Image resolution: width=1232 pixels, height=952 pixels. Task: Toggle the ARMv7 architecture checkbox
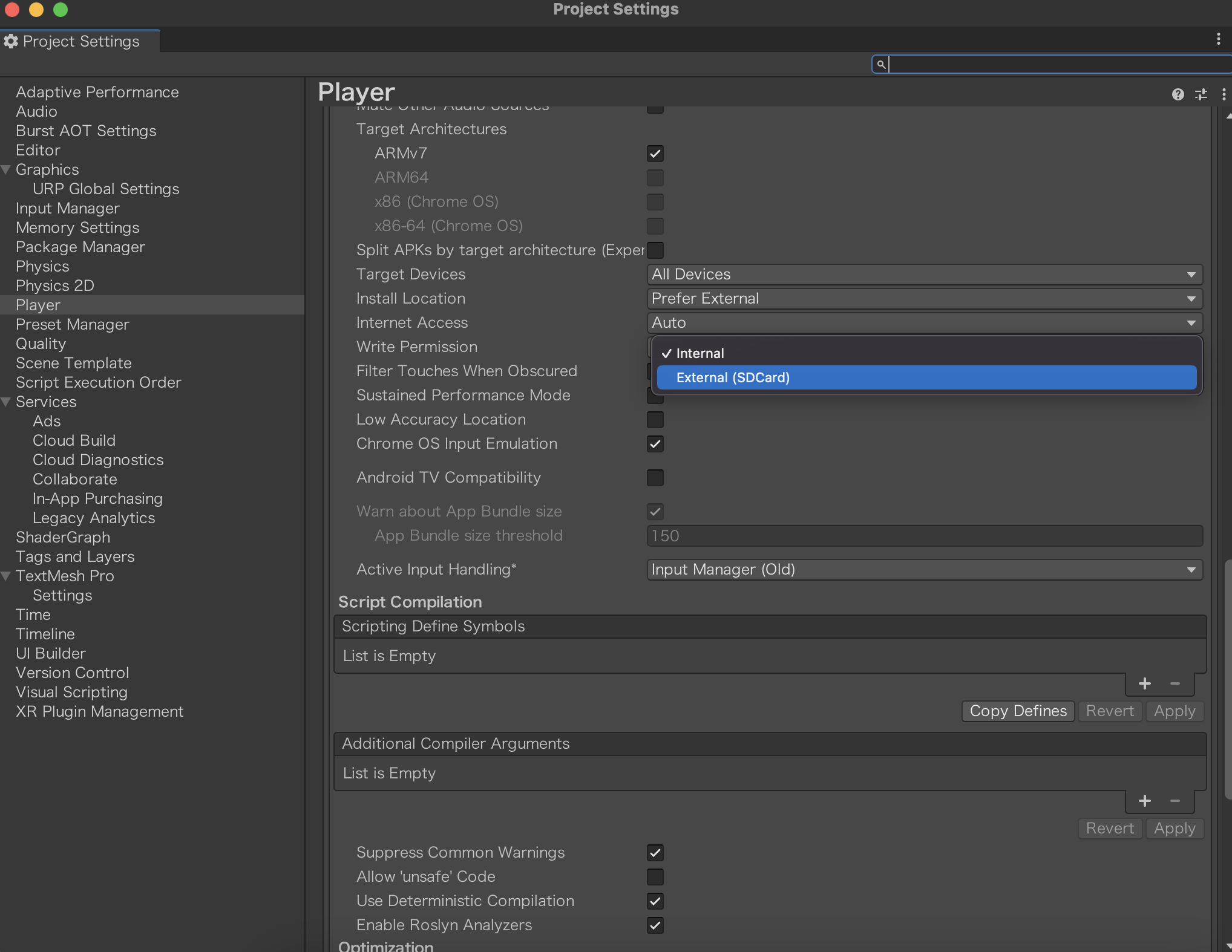pyautogui.click(x=655, y=154)
